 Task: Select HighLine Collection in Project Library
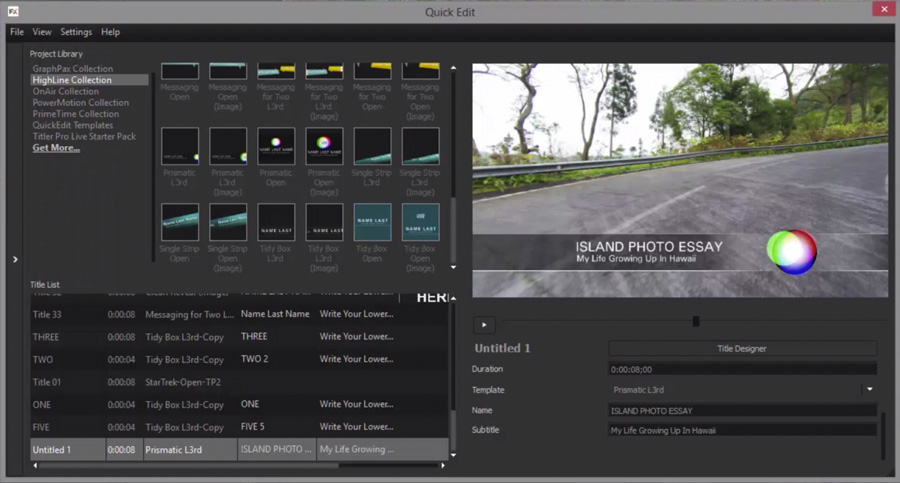coord(89,80)
